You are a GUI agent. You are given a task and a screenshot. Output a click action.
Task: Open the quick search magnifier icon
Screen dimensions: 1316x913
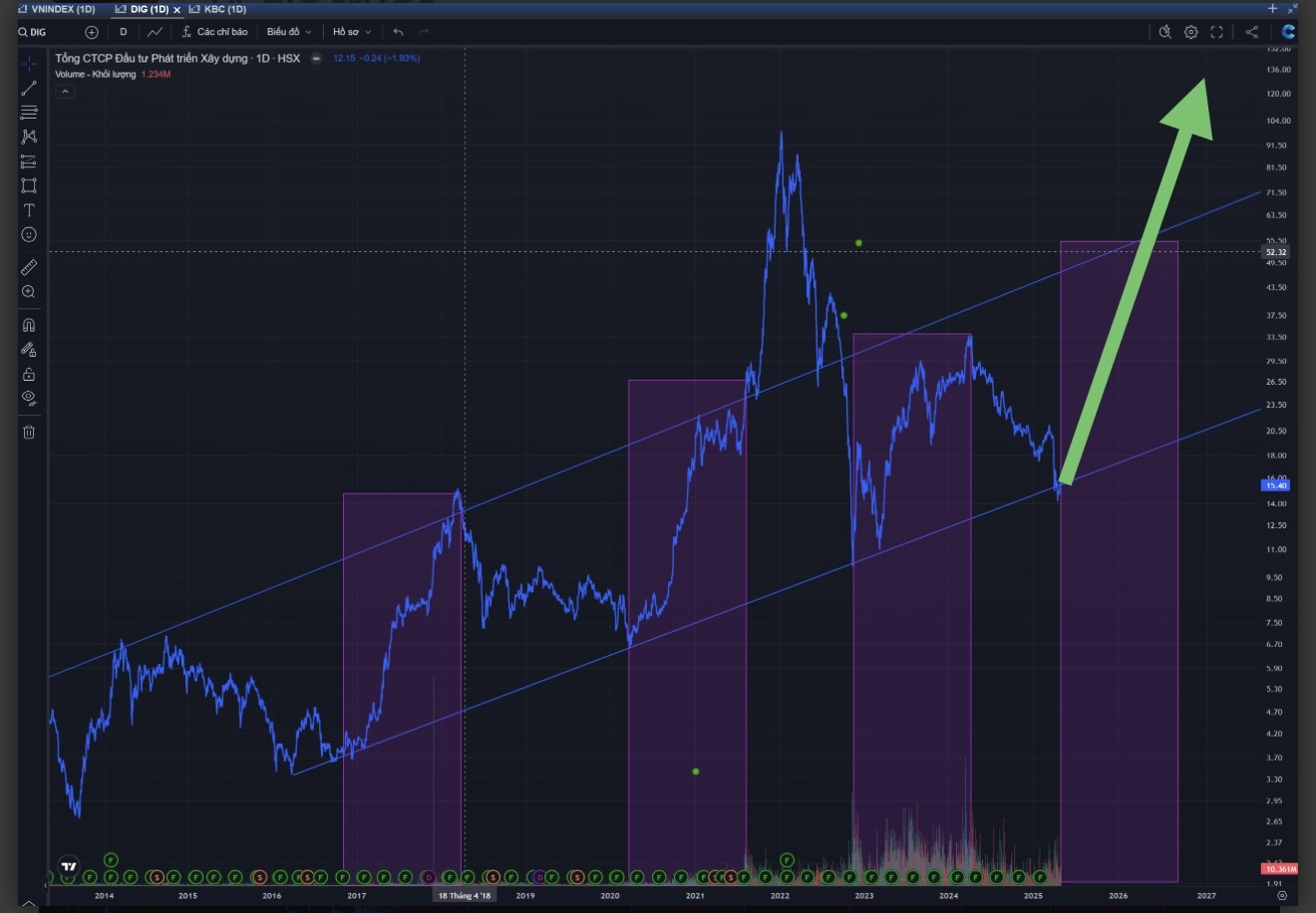(1164, 32)
